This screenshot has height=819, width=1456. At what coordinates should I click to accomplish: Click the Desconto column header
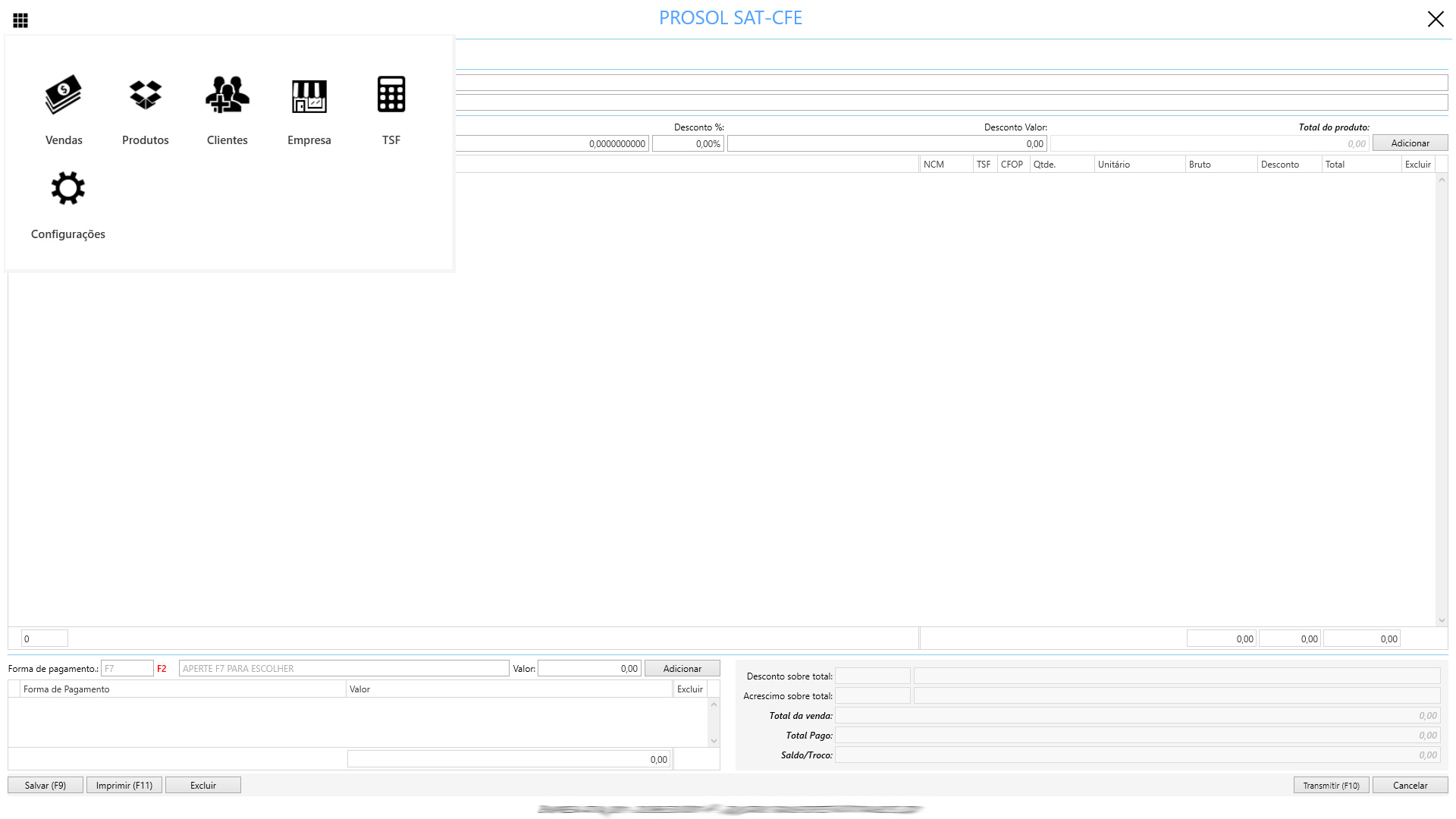pyautogui.click(x=1289, y=165)
